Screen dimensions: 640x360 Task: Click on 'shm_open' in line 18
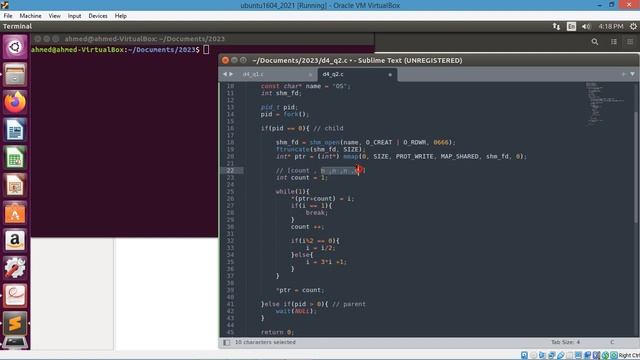click(324, 142)
